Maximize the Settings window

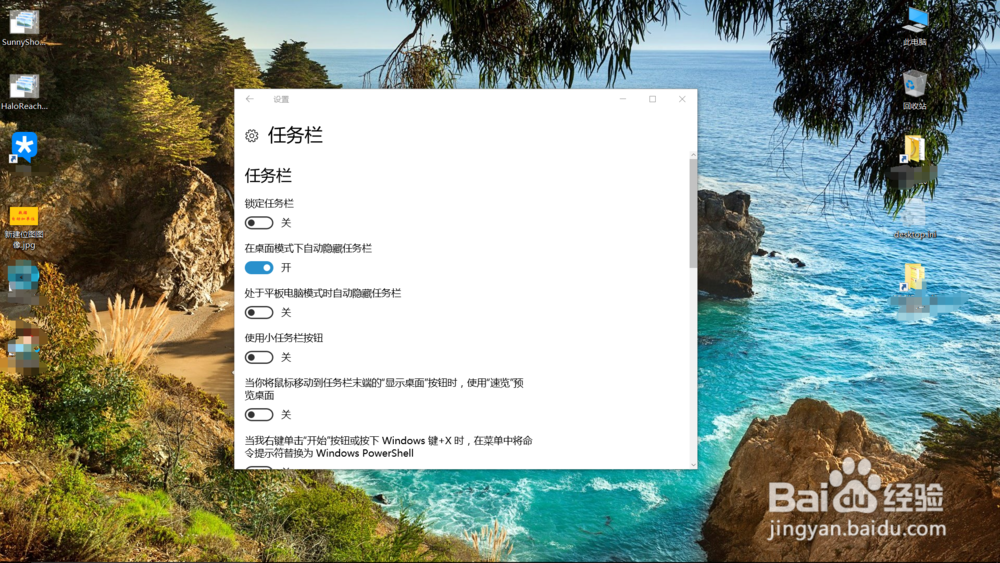(652, 99)
